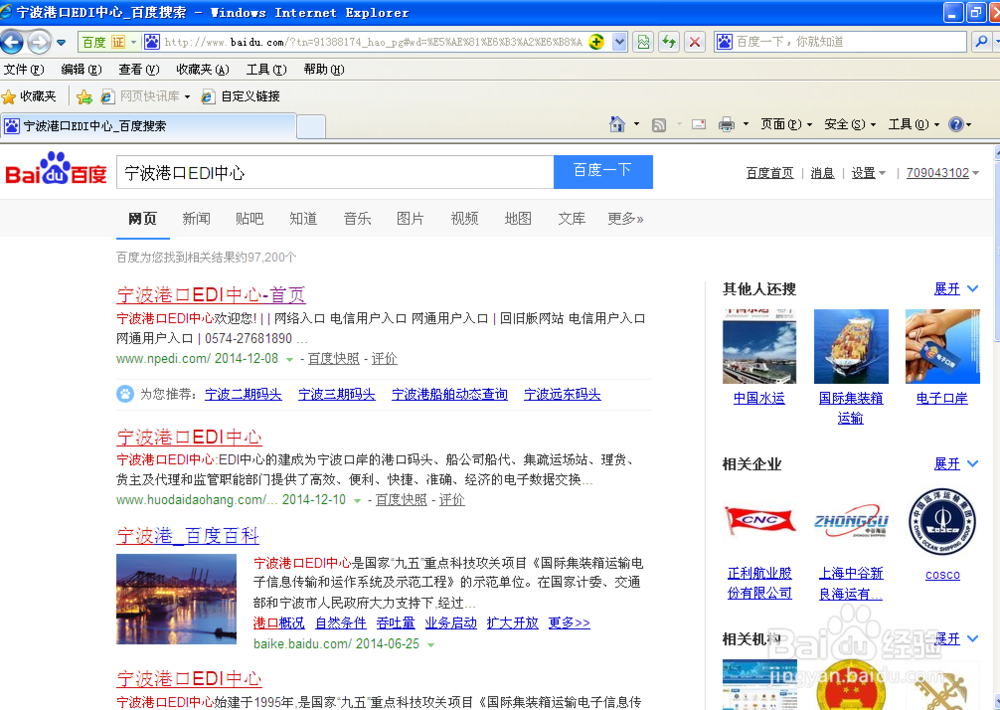1000x710 pixels.
Task: Switch to the 贴吧 tab
Action: click(249, 219)
